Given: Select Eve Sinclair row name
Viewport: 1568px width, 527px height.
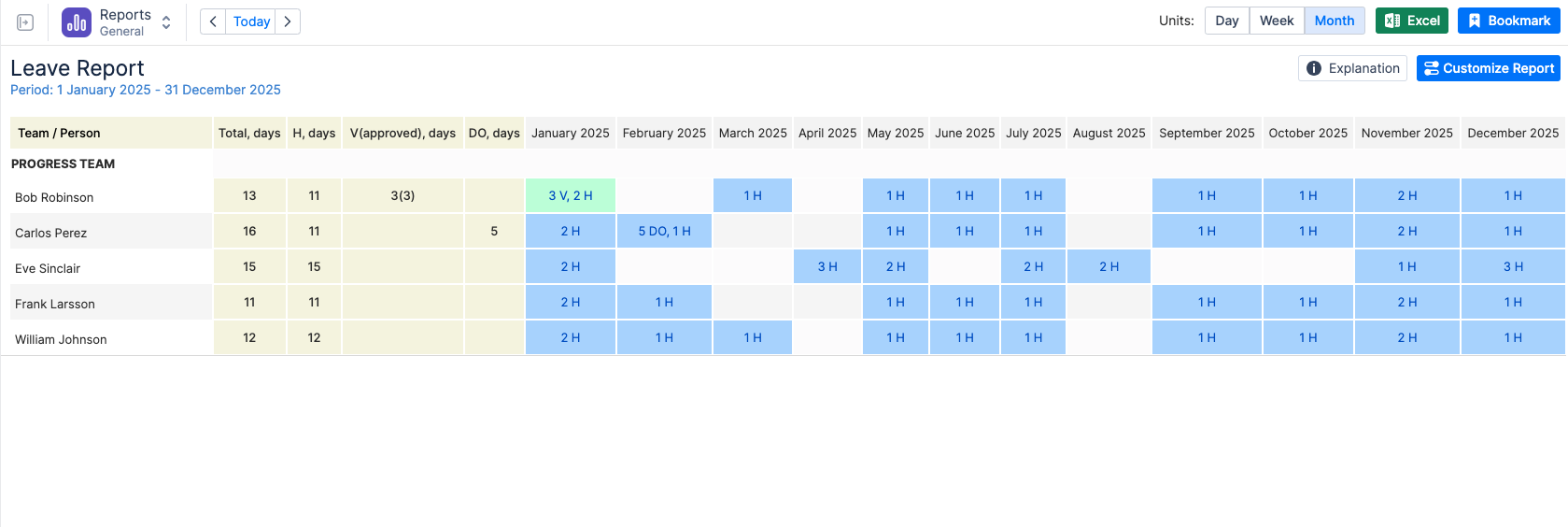Looking at the screenshot, I should point(48,268).
